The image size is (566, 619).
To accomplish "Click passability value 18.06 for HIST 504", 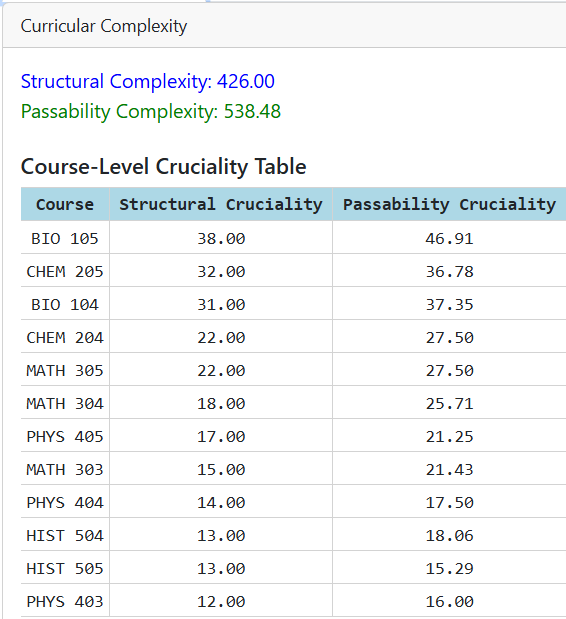I will (449, 536).
